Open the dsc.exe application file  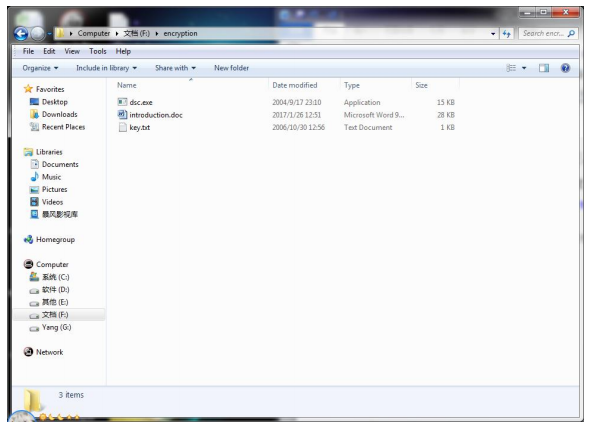pyautogui.click(x=140, y=102)
